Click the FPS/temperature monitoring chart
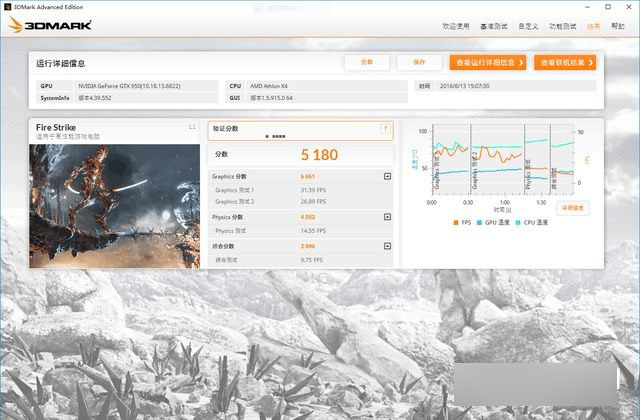Image resolution: width=640 pixels, height=420 pixels. pyautogui.click(x=504, y=160)
